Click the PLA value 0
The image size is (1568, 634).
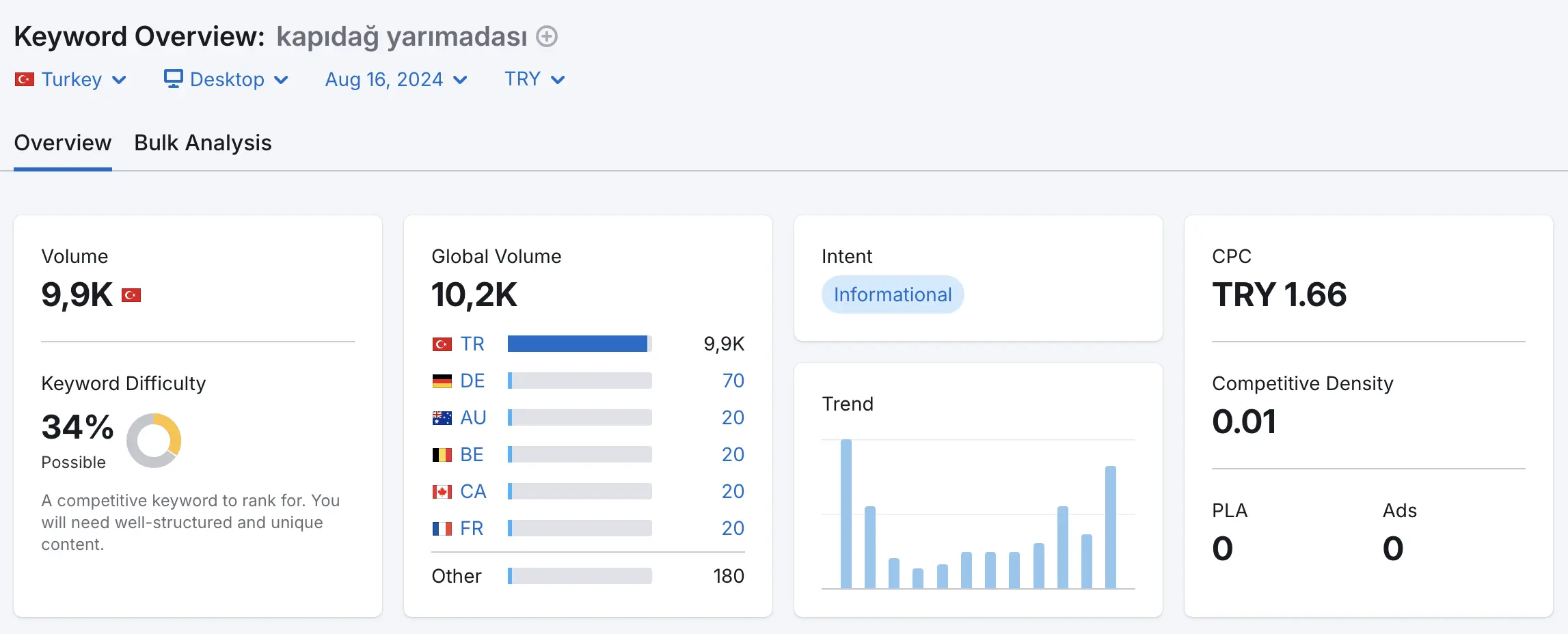1223,549
